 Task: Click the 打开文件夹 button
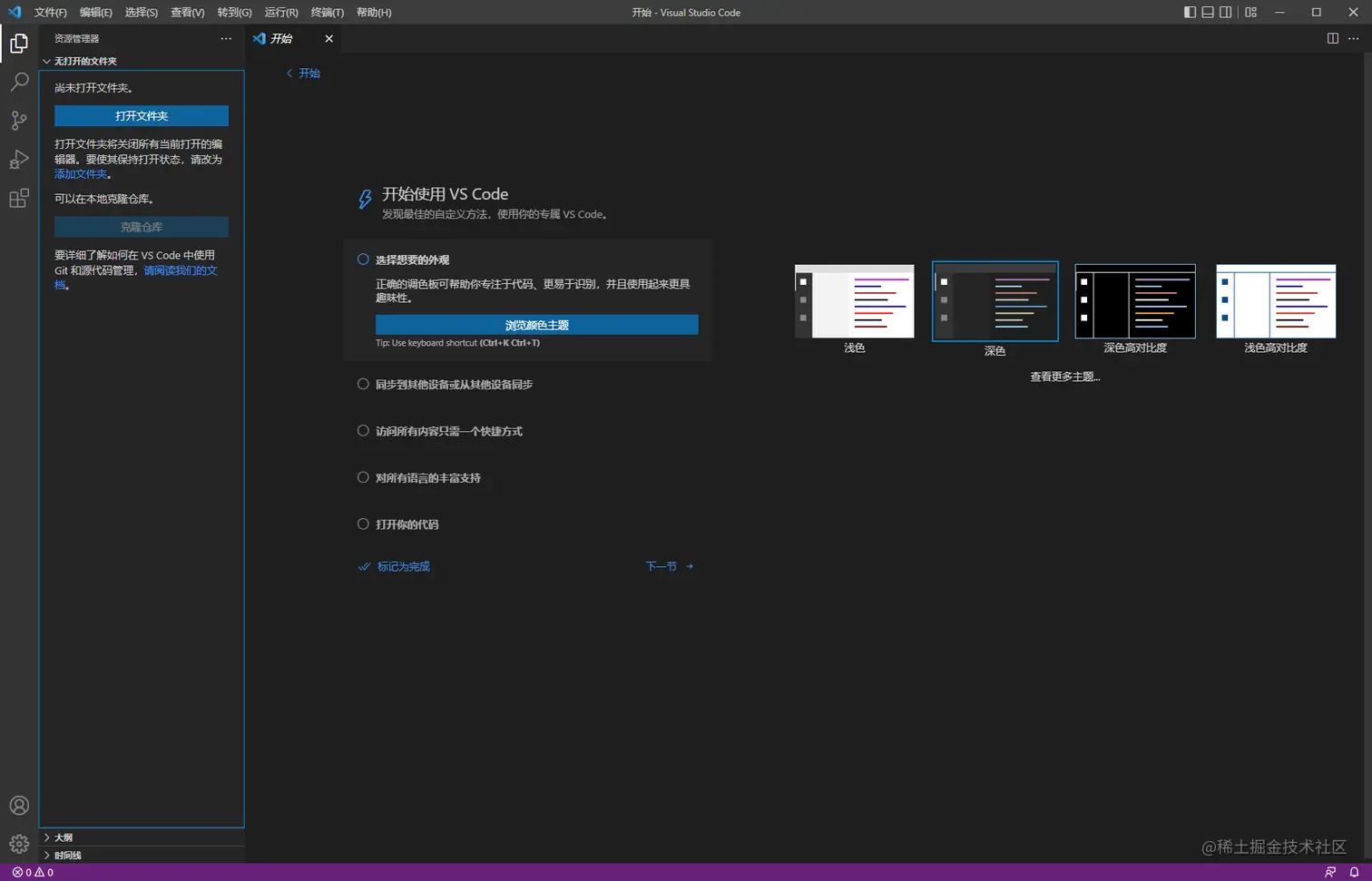point(142,116)
